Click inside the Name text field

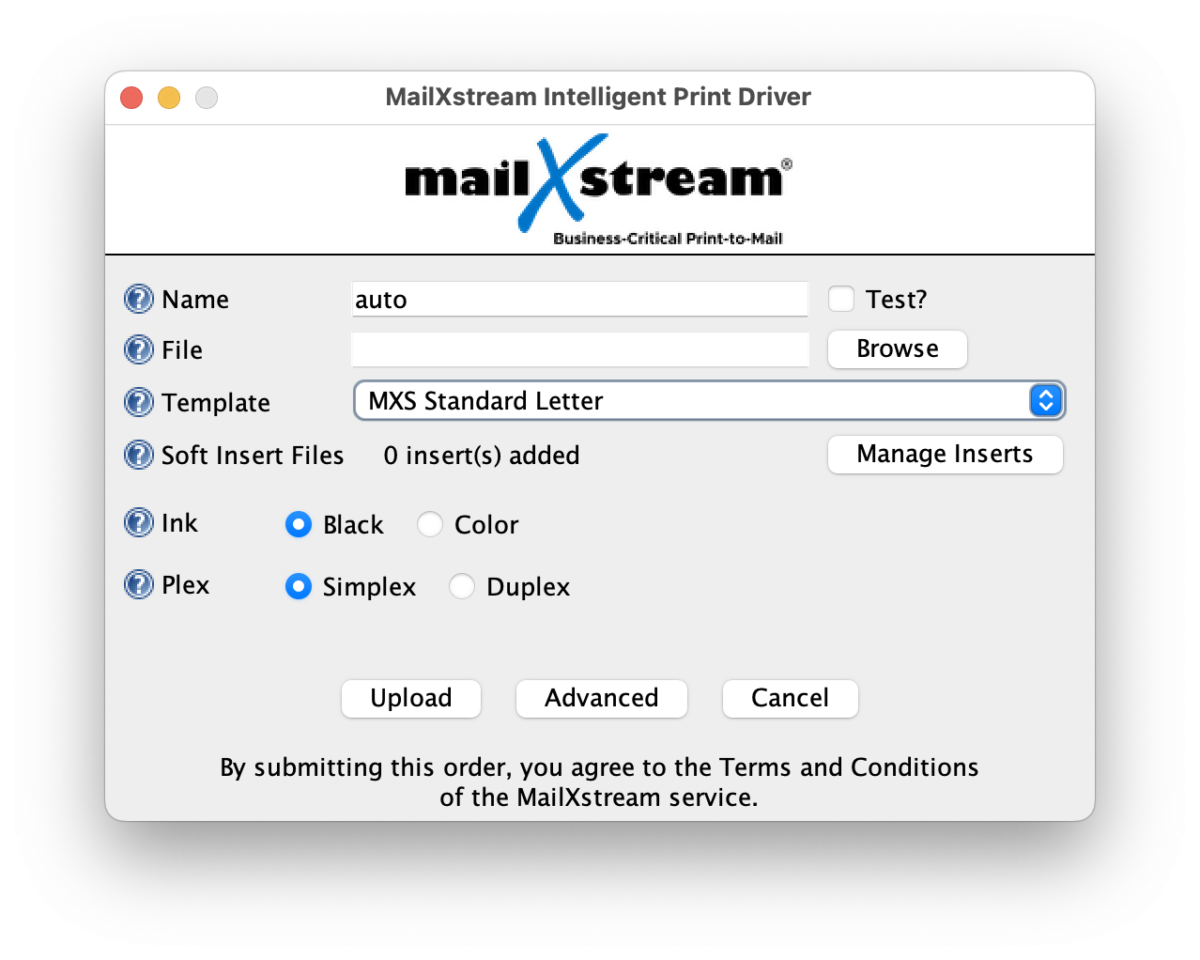click(580, 298)
